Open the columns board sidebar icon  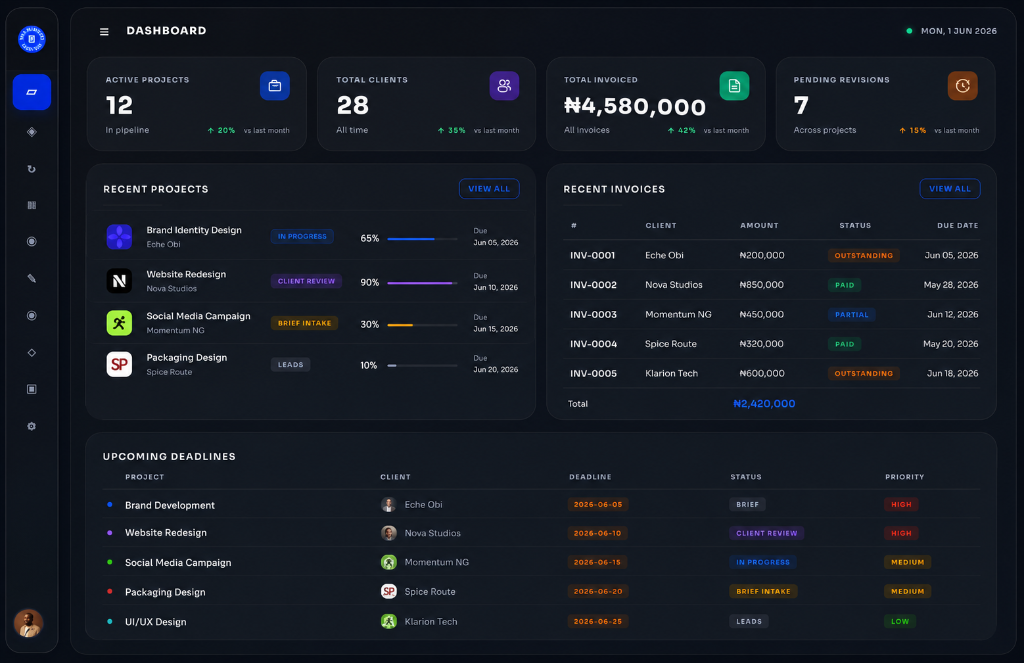(x=31, y=205)
